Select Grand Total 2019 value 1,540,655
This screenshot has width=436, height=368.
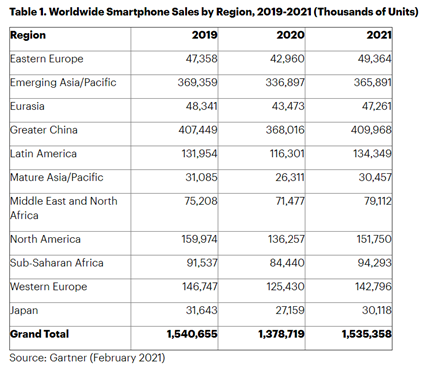(x=192, y=334)
